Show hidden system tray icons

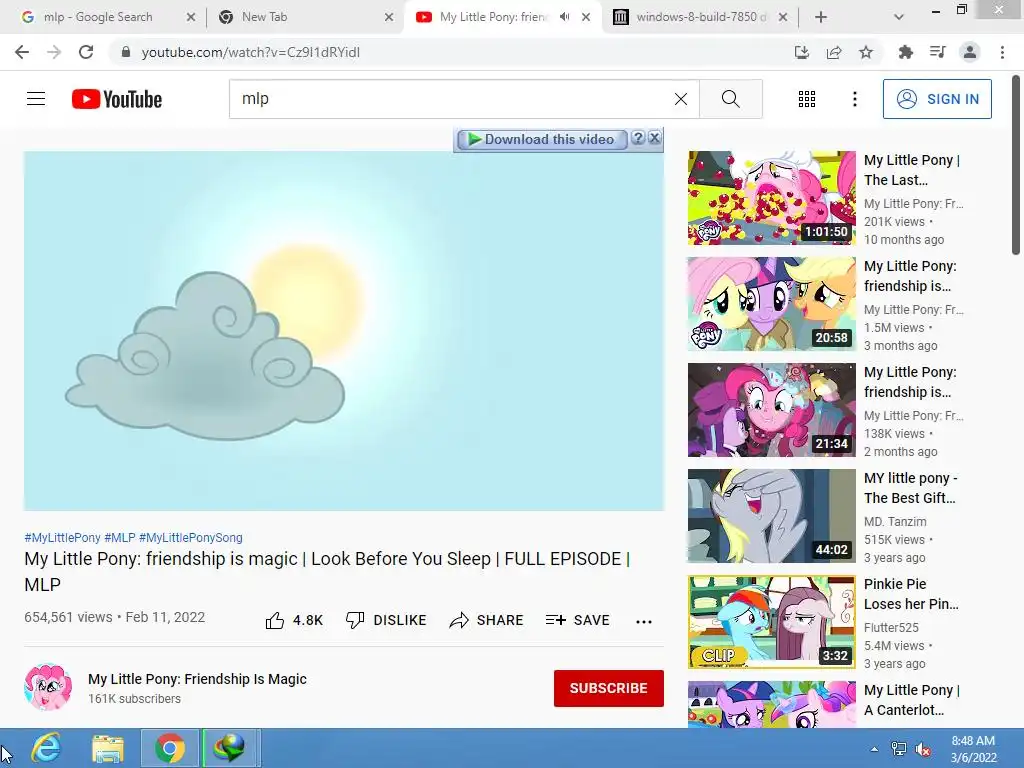click(874, 749)
